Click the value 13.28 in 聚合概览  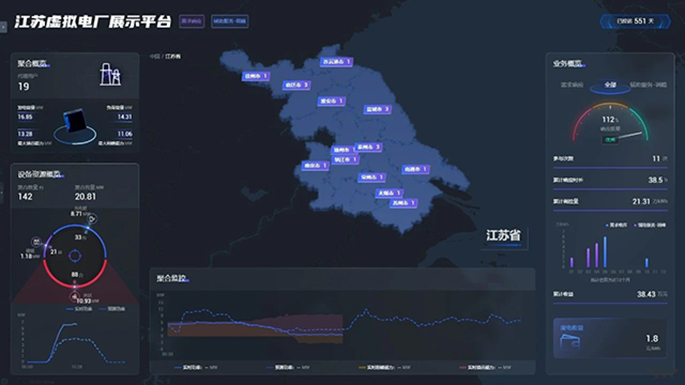pyautogui.click(x=25, y=134)
